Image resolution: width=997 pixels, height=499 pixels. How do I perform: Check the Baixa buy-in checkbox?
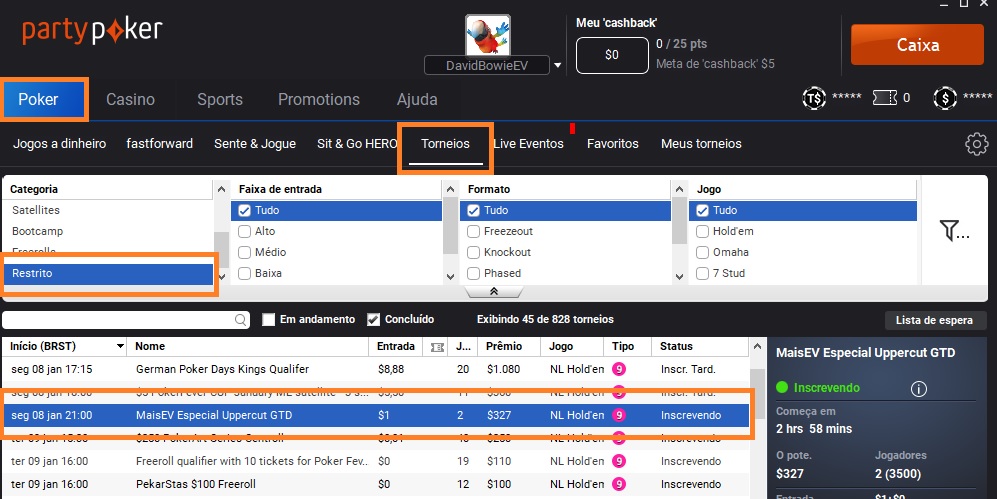click(x=245, y=273)
